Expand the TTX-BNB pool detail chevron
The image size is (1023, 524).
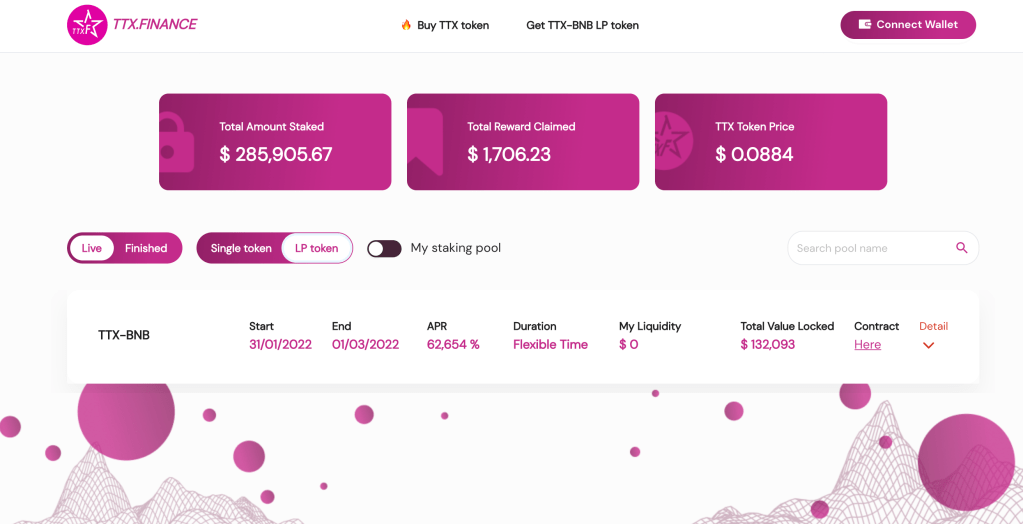click(x=928, y=346)
